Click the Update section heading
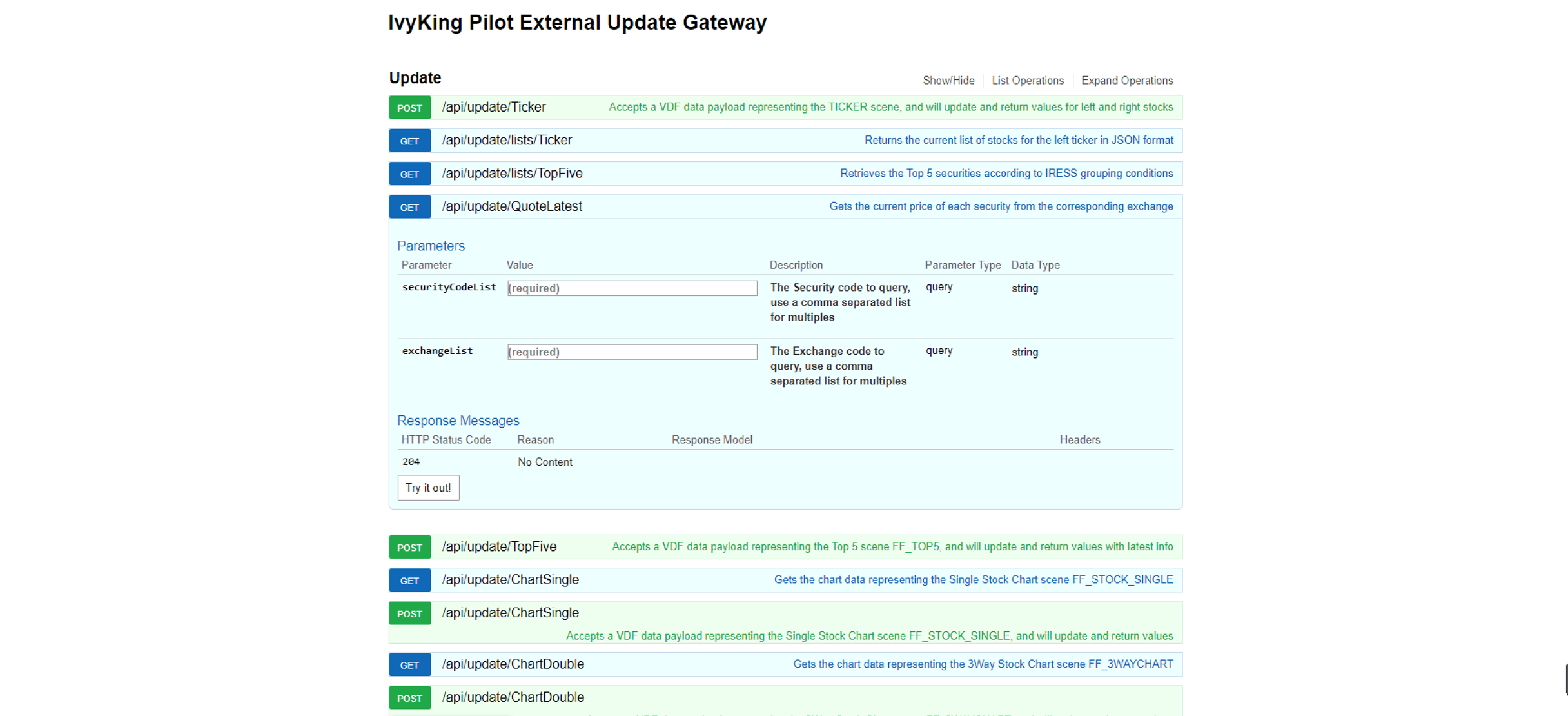Screen dimensions: 1568x716 [x=415, y=77]
